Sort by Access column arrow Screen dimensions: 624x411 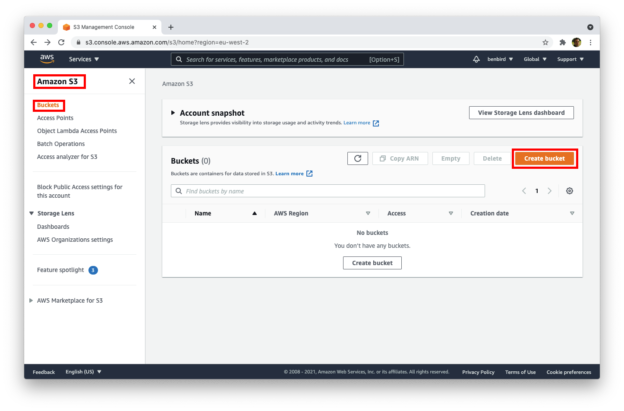pyautogui.click(x=450, y=213)
